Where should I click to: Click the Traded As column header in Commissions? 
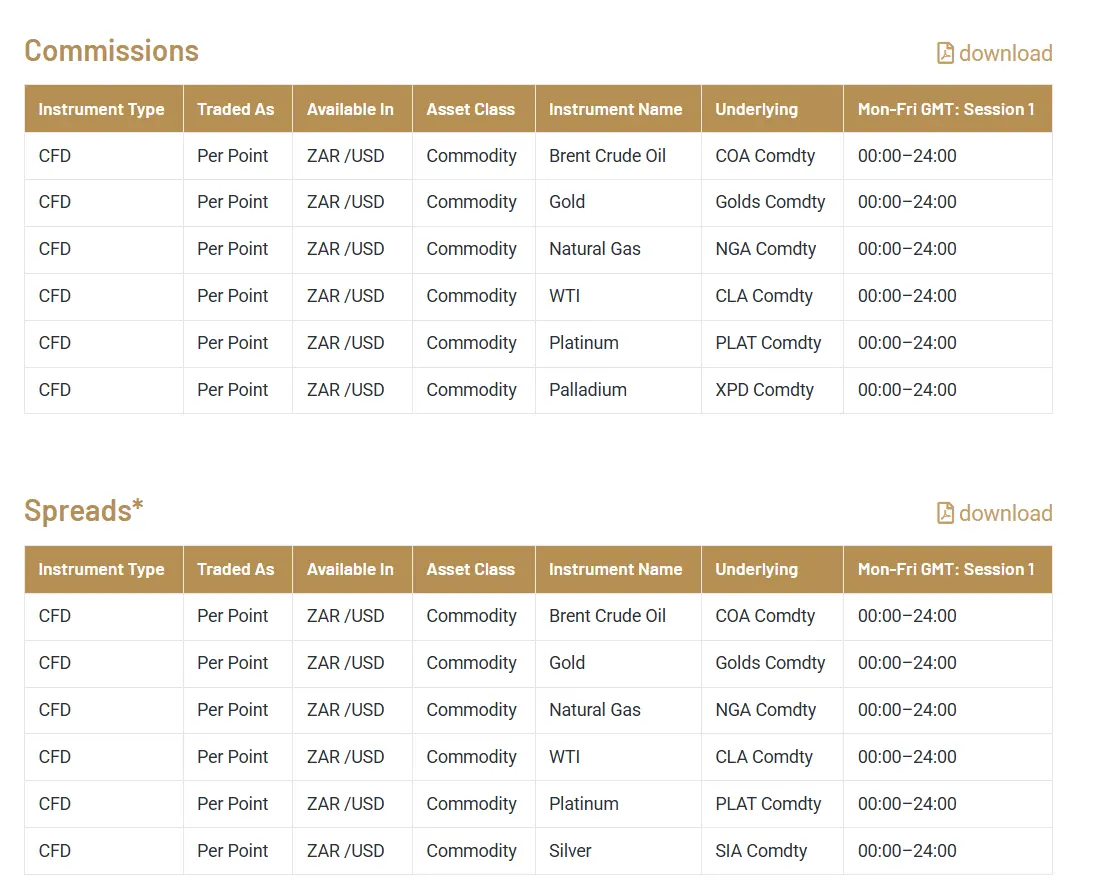(x=236, y=109)
